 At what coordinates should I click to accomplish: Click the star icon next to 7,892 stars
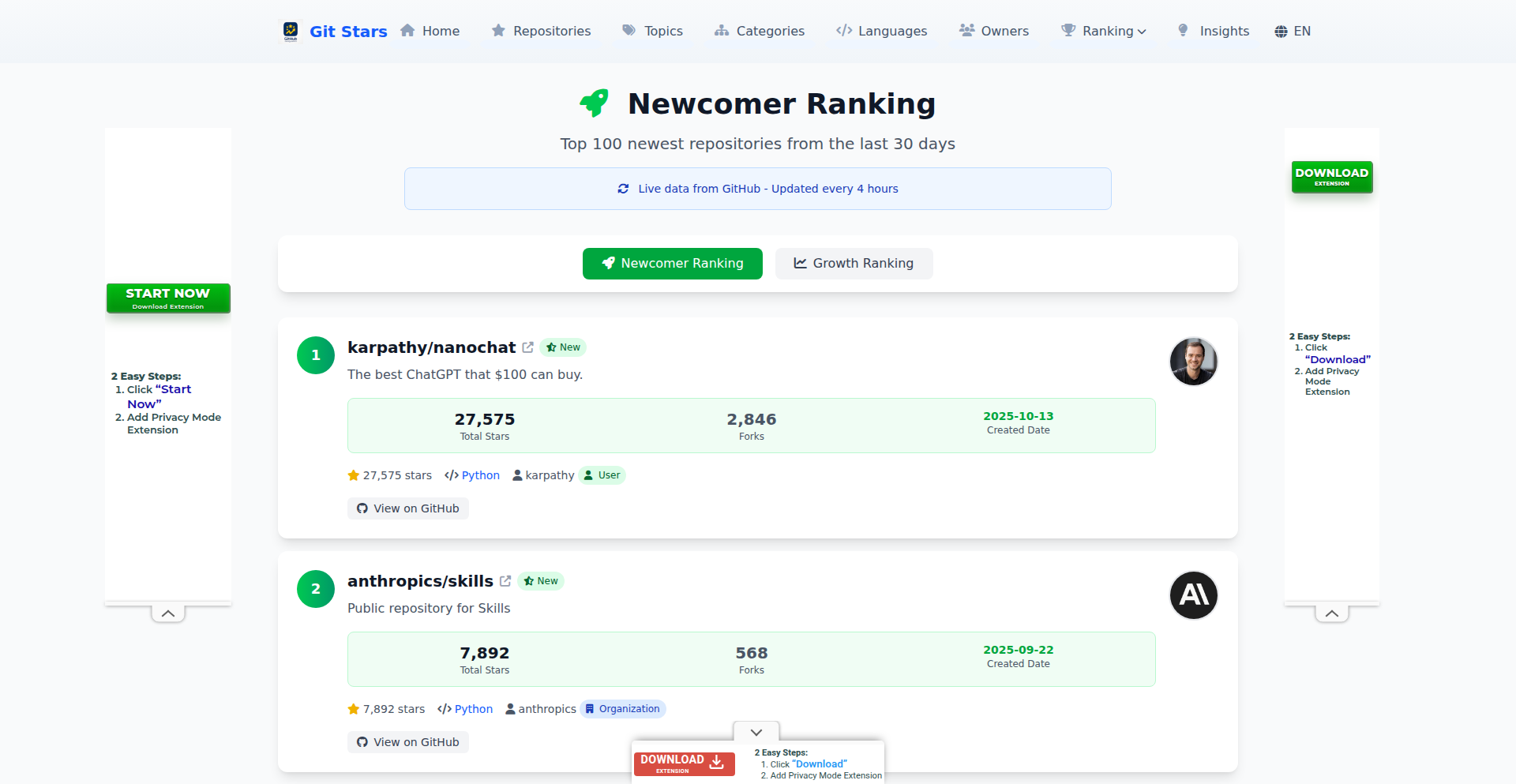pos(354,709)
